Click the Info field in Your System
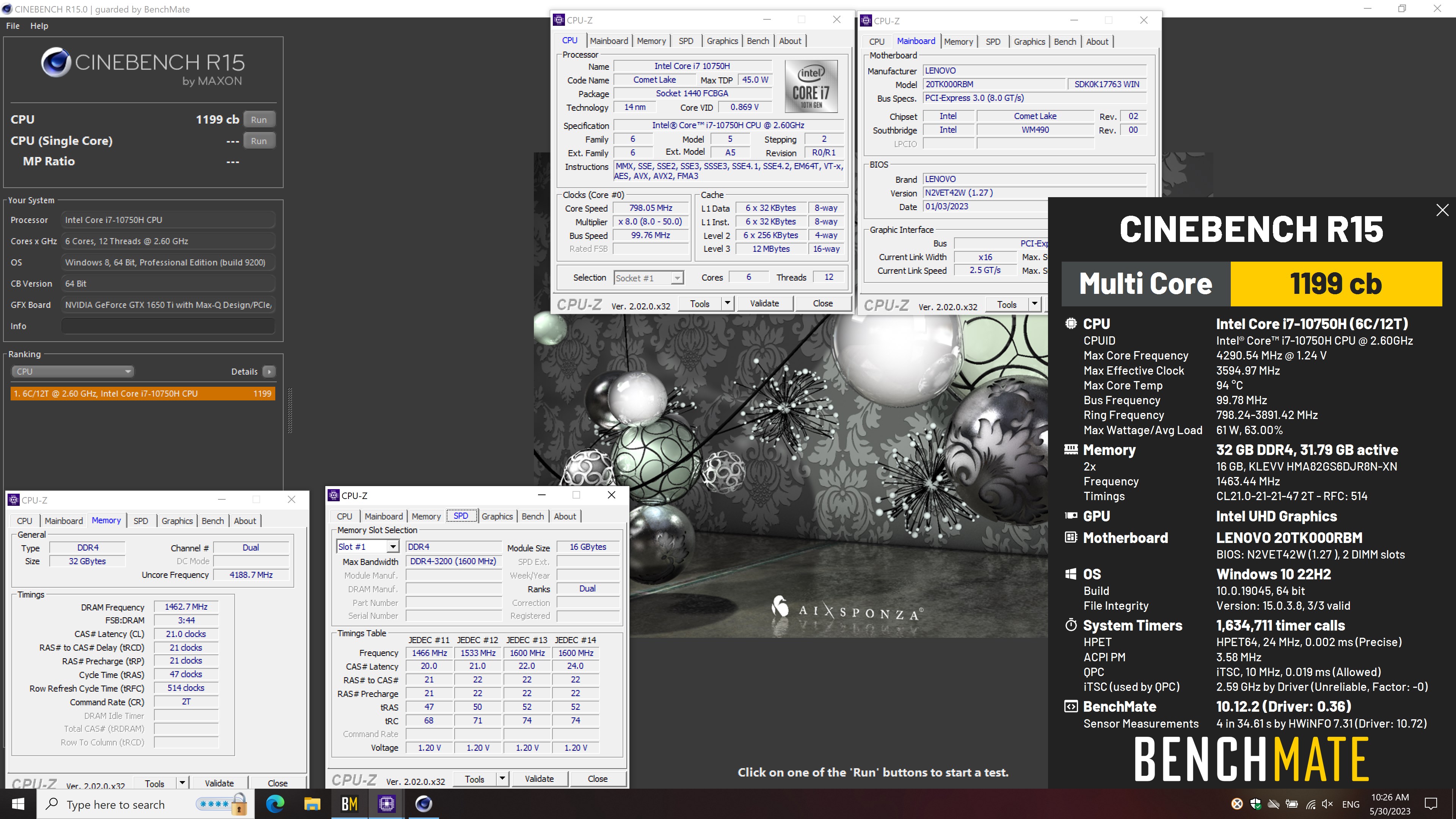Viewport: 1456px width, 819px height. coord(168,326)
